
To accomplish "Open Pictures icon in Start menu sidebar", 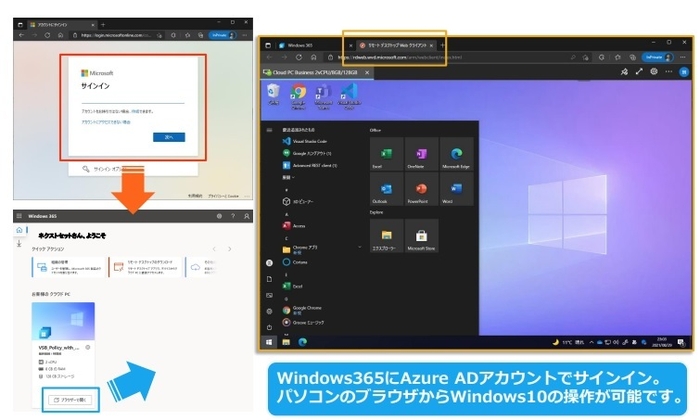I will pyautogui.click(x=269, y=295).
